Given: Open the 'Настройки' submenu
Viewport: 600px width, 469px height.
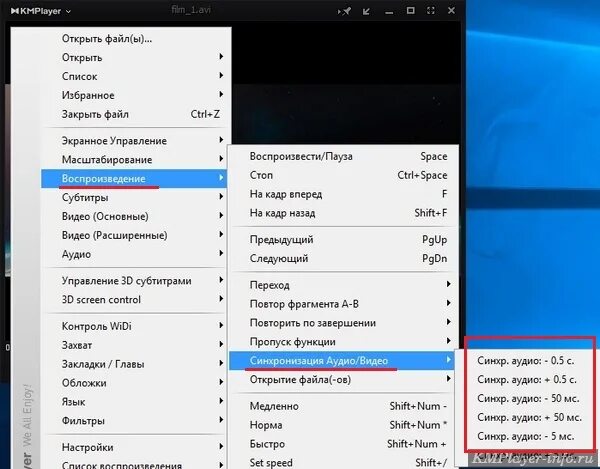Looking at the screenshot, I should pyautogui.click(x=134, y=447).
